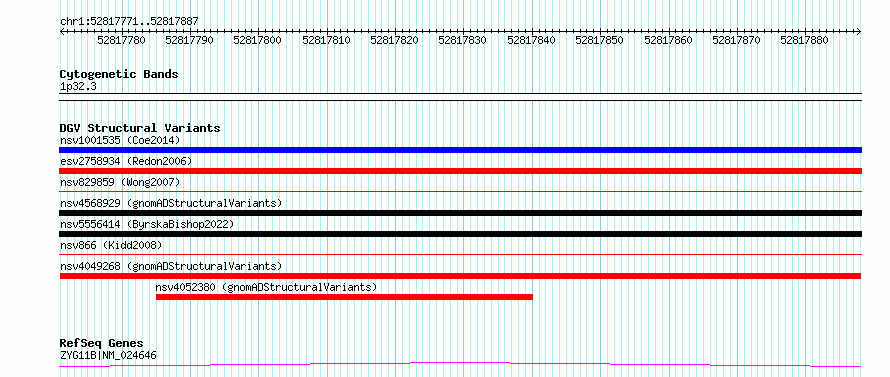Select variant label nsv4052380 (gnomADStructuralVariants)
890x377 pixels.
pos(266,287)
